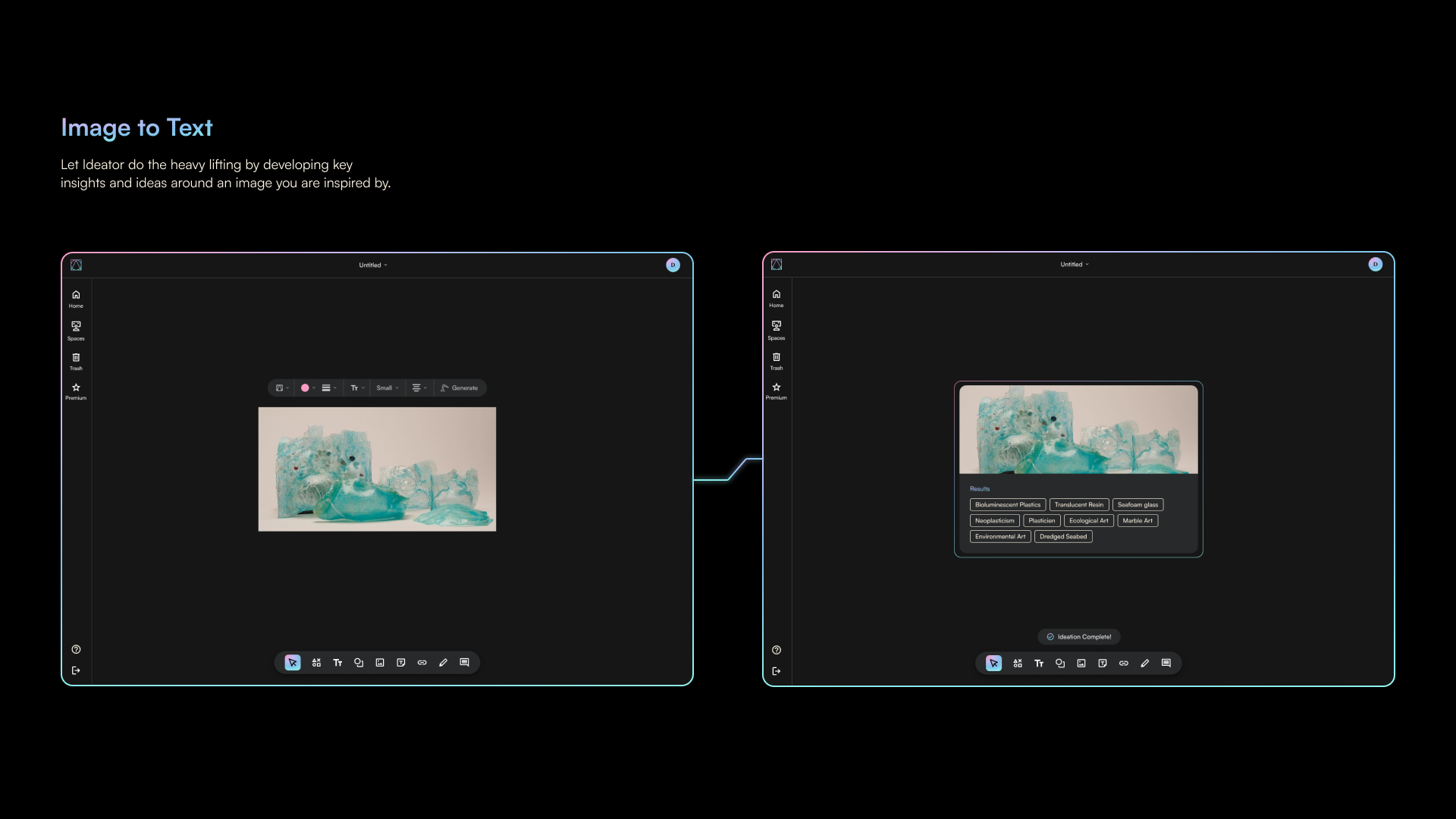The height and width of the screenshot is (819, 1456).
Task: Pick the sticky note tool in left toolbar
Action: tap(401, 663)
